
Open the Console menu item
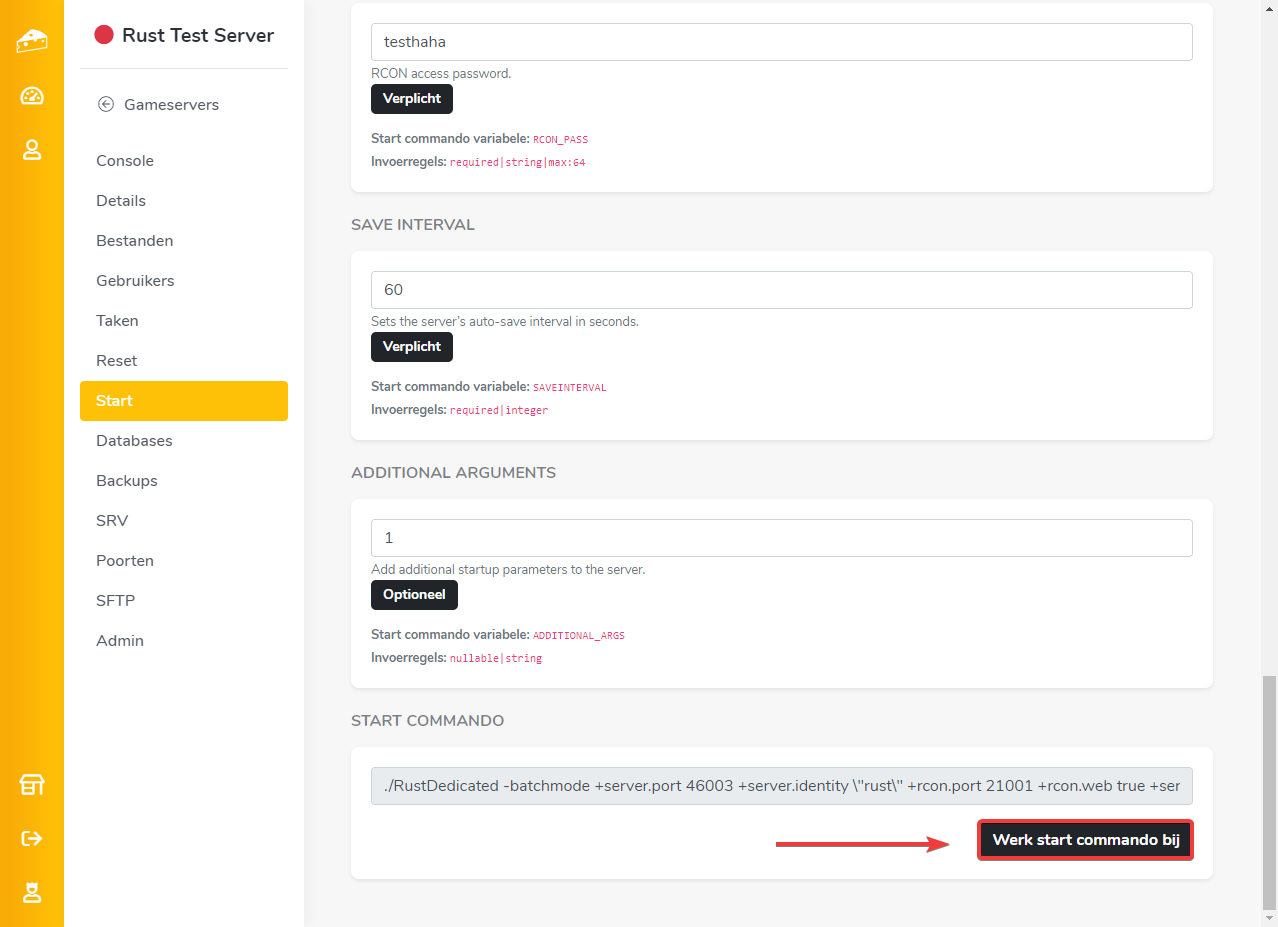[x=125, y=161]
